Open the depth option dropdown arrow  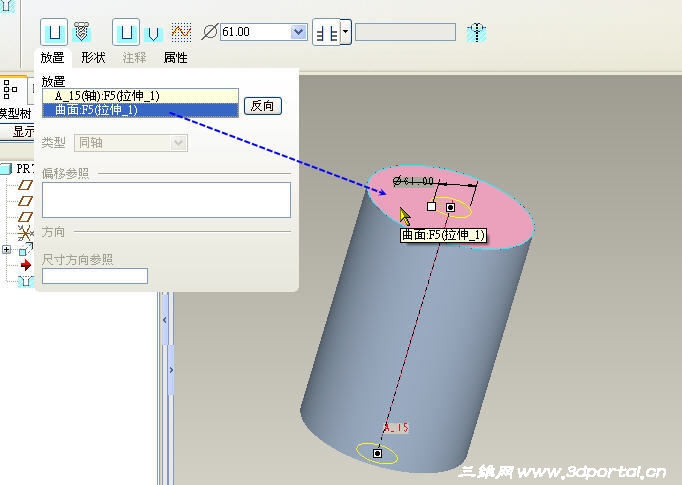point(345,32)
